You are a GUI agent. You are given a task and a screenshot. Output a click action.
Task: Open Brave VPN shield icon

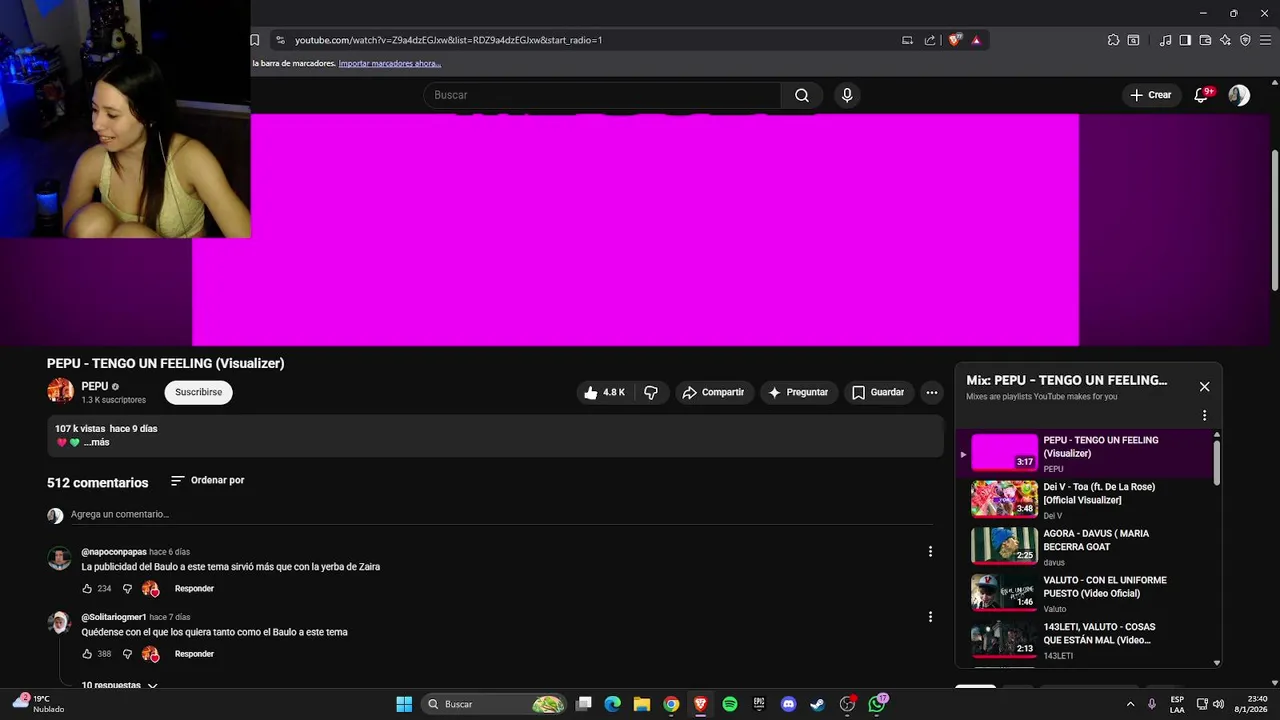pyautogui.click(x=1245, y=40)
